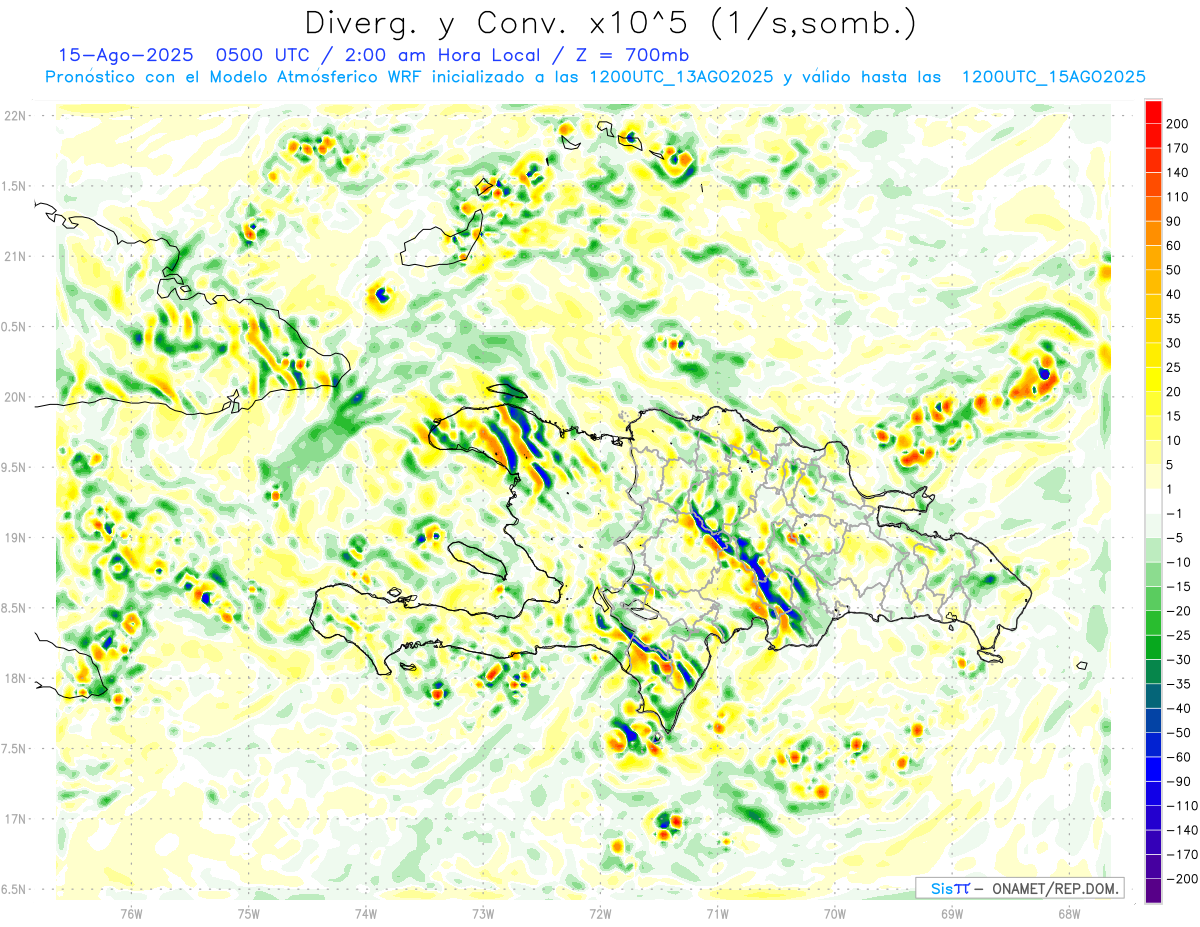Click the "1200UTC_13AGO2025" initialization time

click(x=682, y=77)
